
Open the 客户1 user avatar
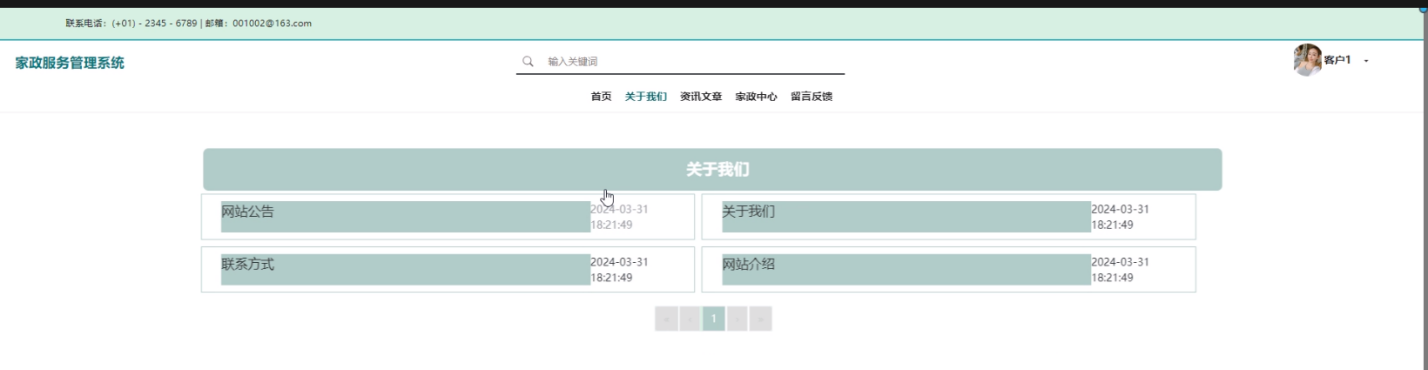click(1307, 60)
